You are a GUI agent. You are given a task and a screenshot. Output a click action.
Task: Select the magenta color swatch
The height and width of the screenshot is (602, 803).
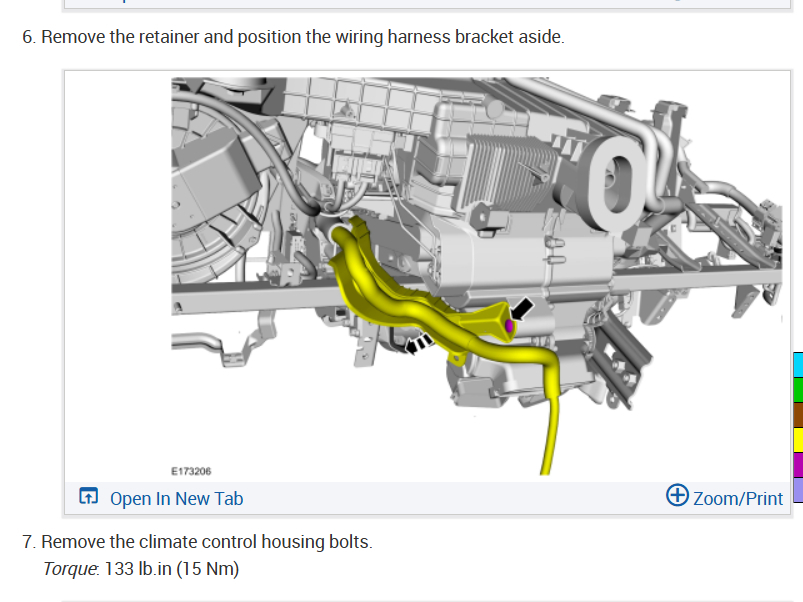tap(798, 465)
